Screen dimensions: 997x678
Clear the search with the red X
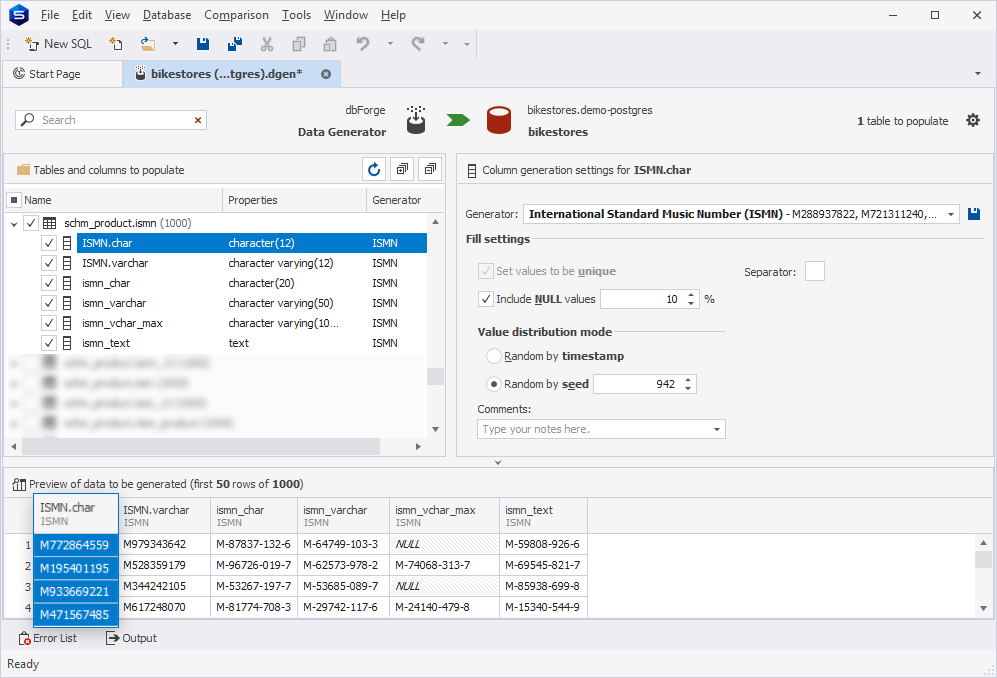click(198, 120)
